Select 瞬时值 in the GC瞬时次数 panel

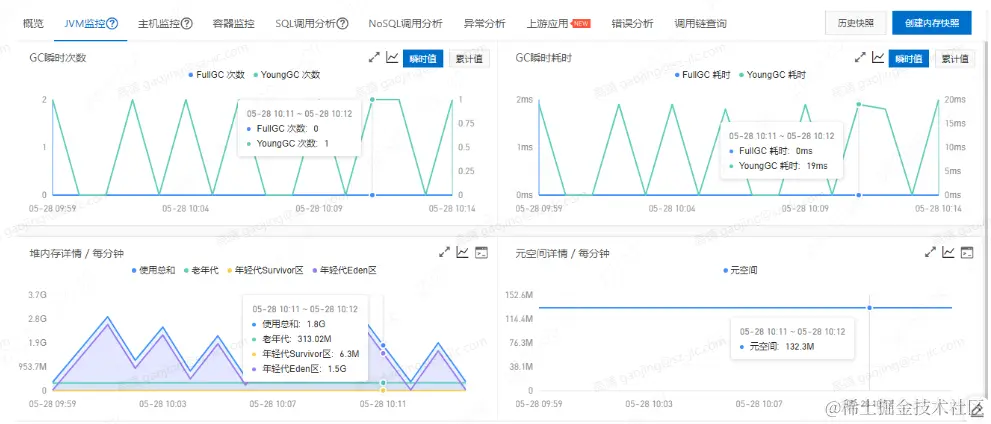pyautogui.click(x=423, y=59)
